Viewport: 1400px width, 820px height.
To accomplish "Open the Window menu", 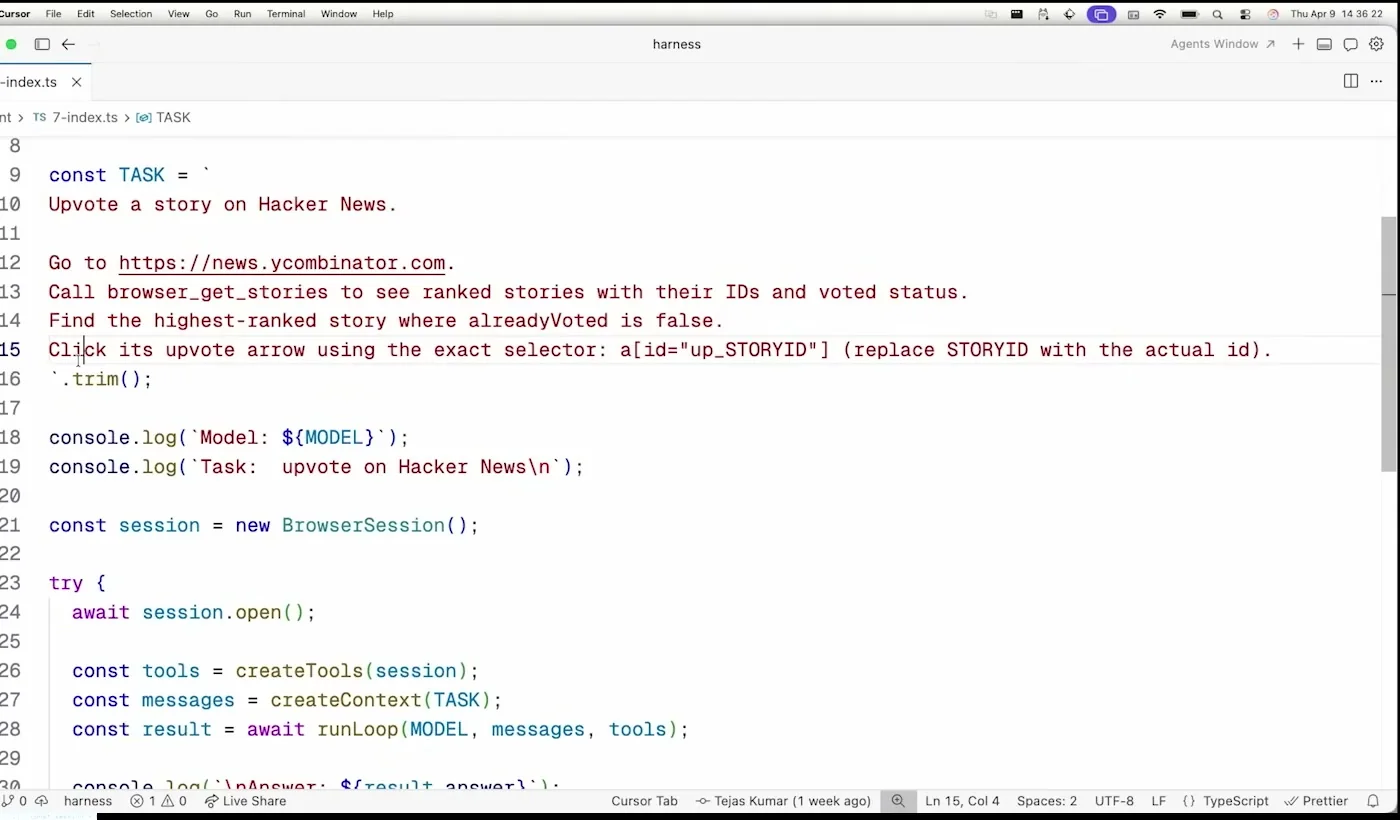I will [339, 14].
